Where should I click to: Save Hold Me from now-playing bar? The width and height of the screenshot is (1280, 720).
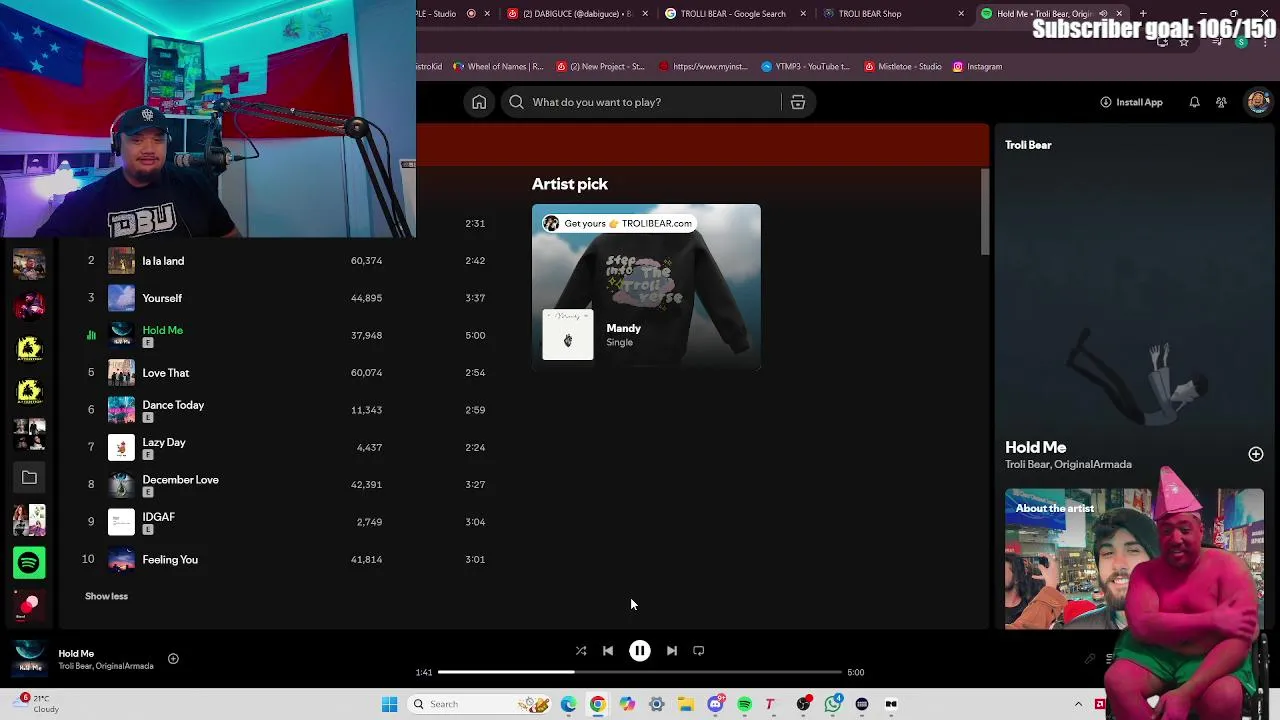(x=173, y=658)
